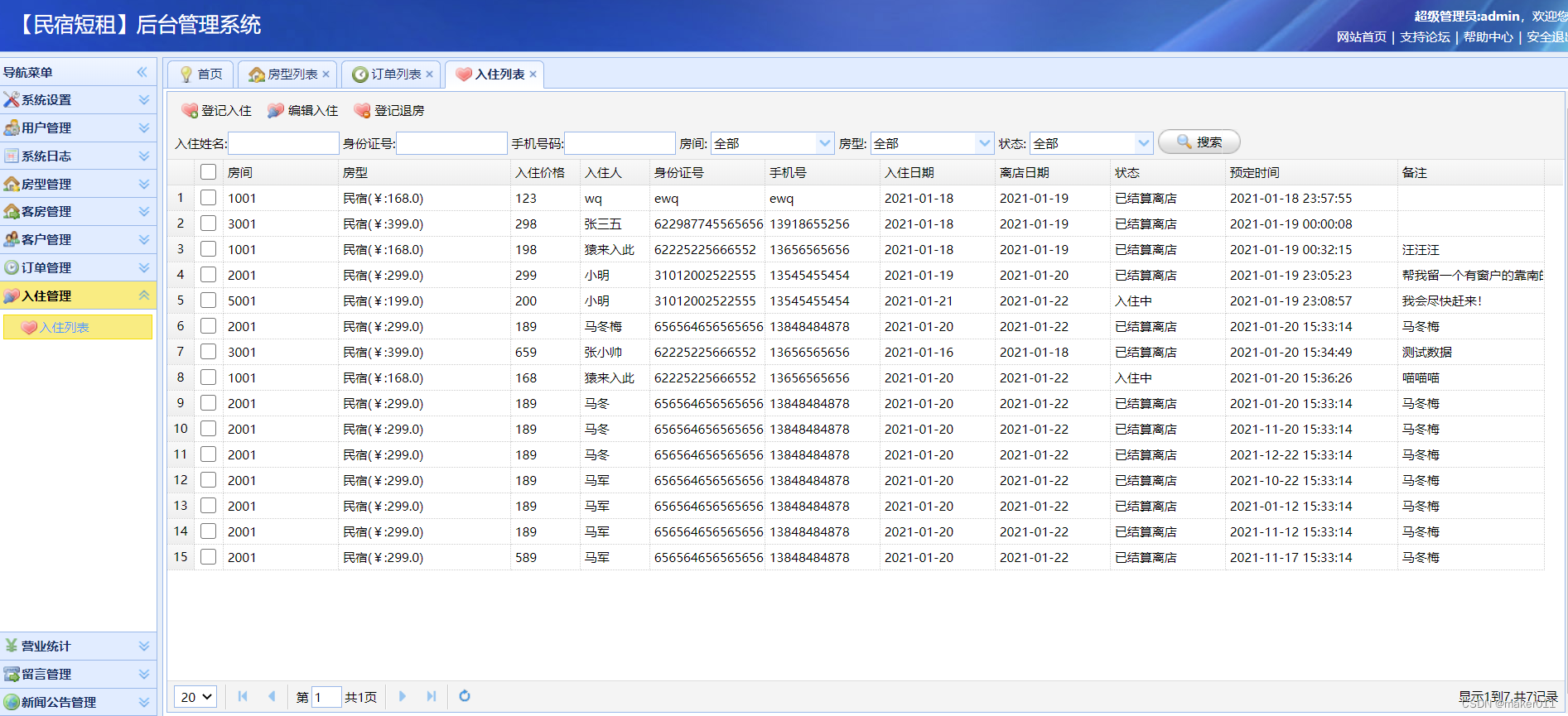
Task: Open the 网站首页 link
Action: coord(1361,36)
